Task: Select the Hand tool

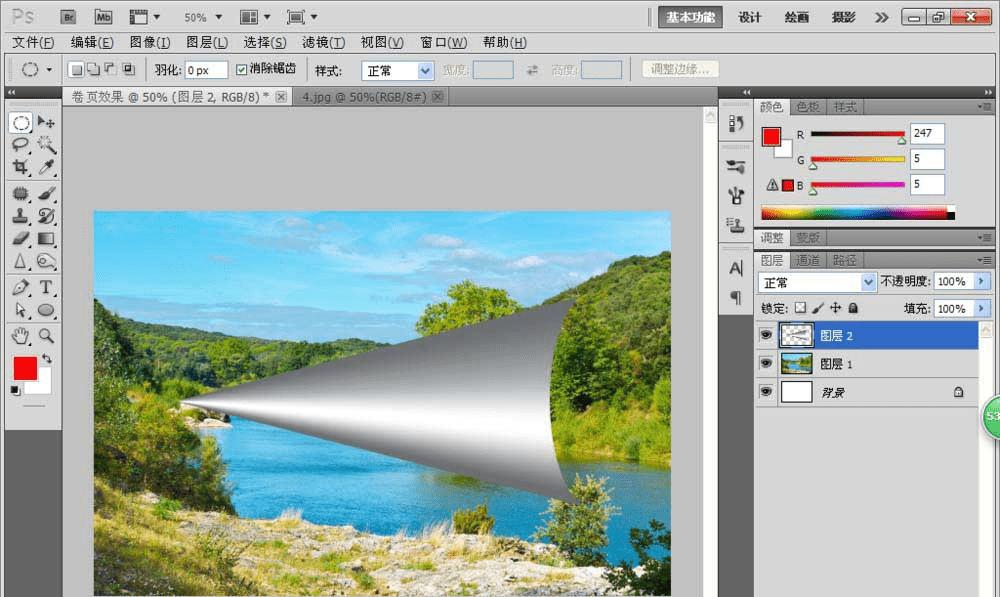Action: coord(20,335)
